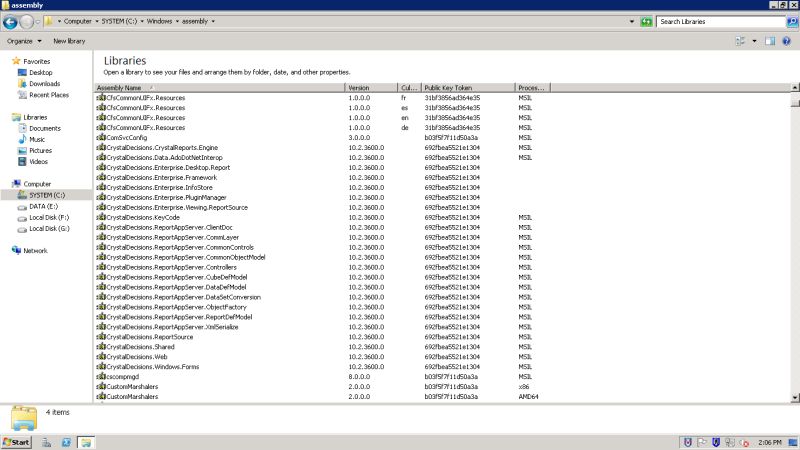Click the Favorites star icon
The height and width of the screenshot is (450, 800).
16,61
